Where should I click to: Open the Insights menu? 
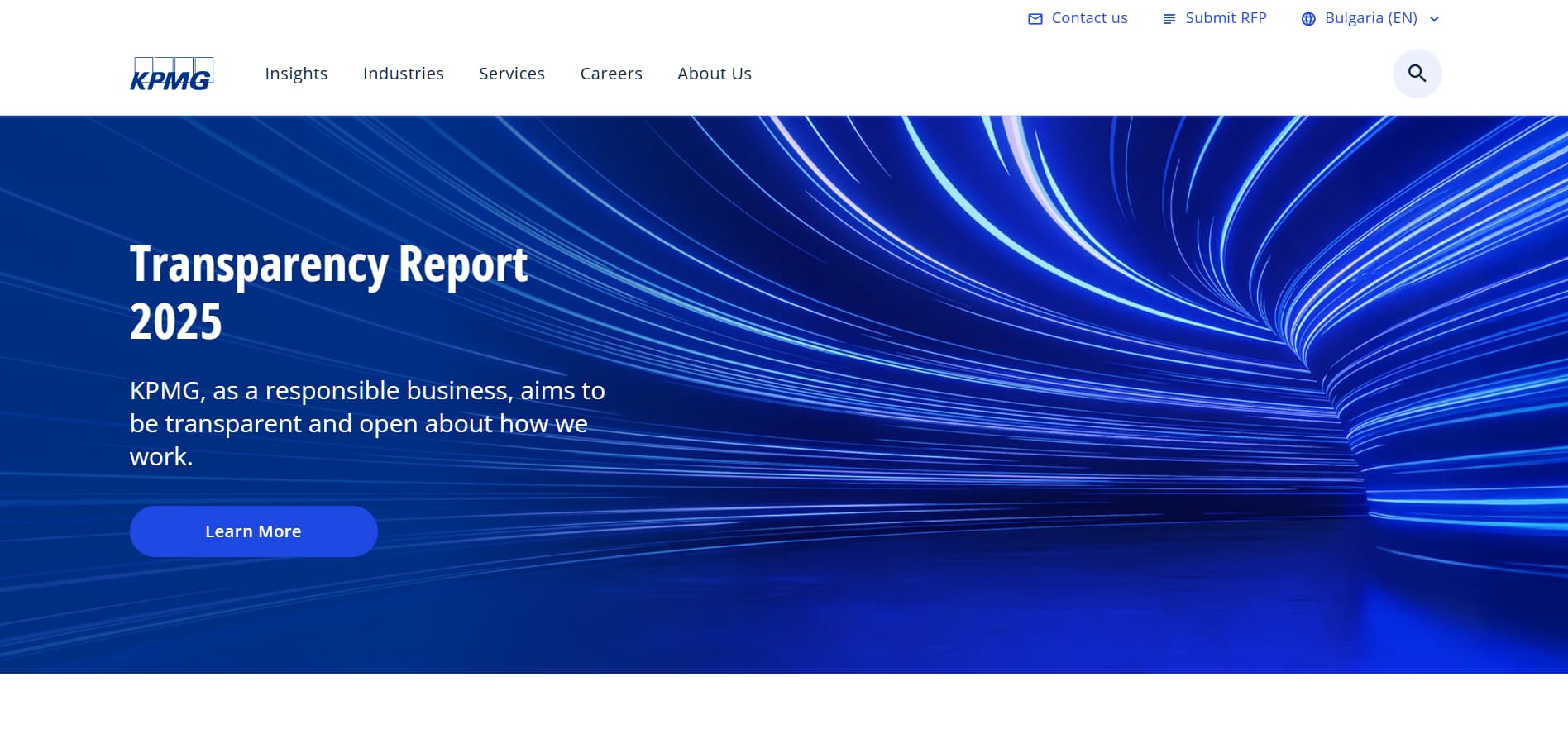click(x=296, y=74)
